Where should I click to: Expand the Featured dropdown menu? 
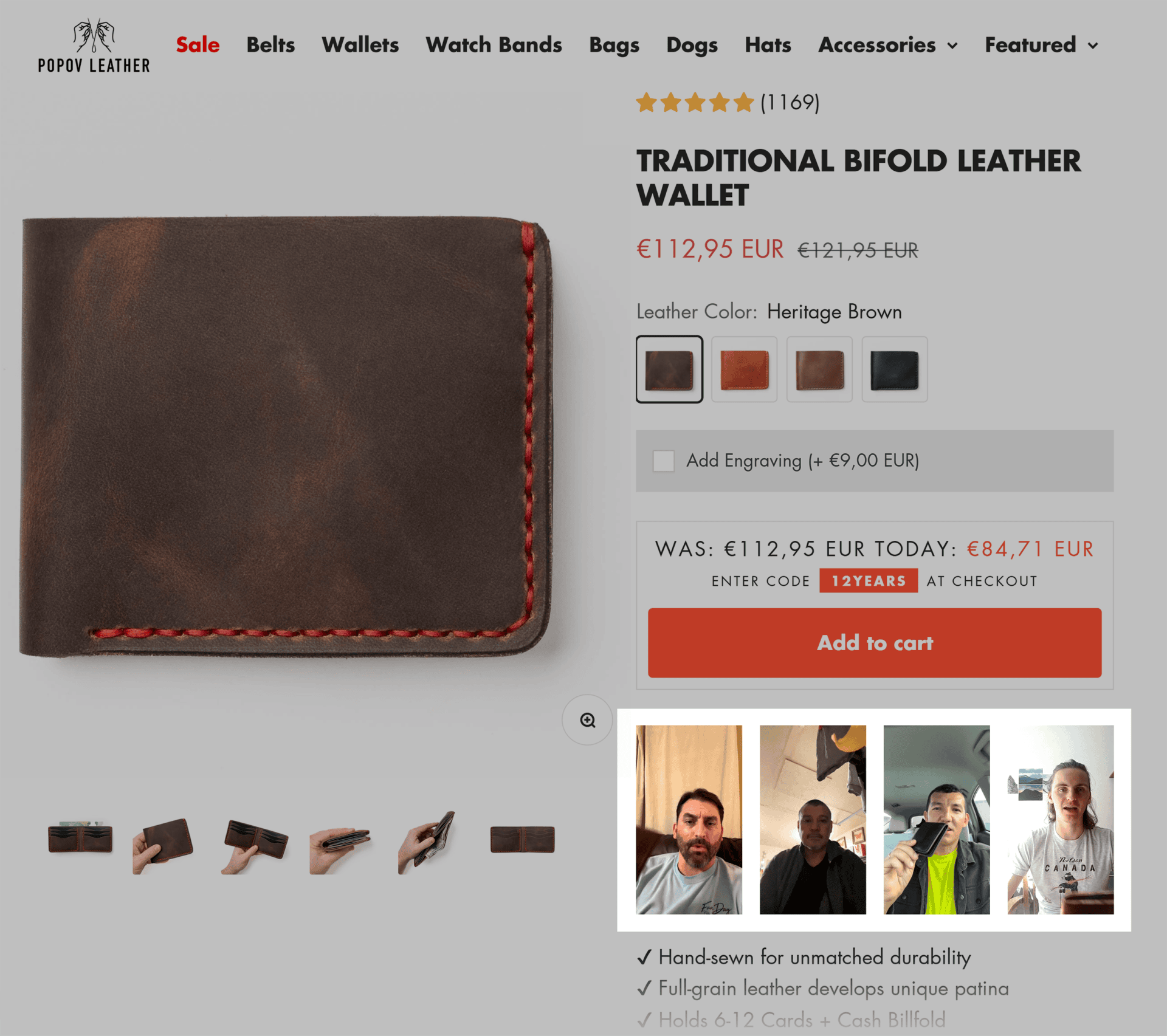click(1041, 45)
